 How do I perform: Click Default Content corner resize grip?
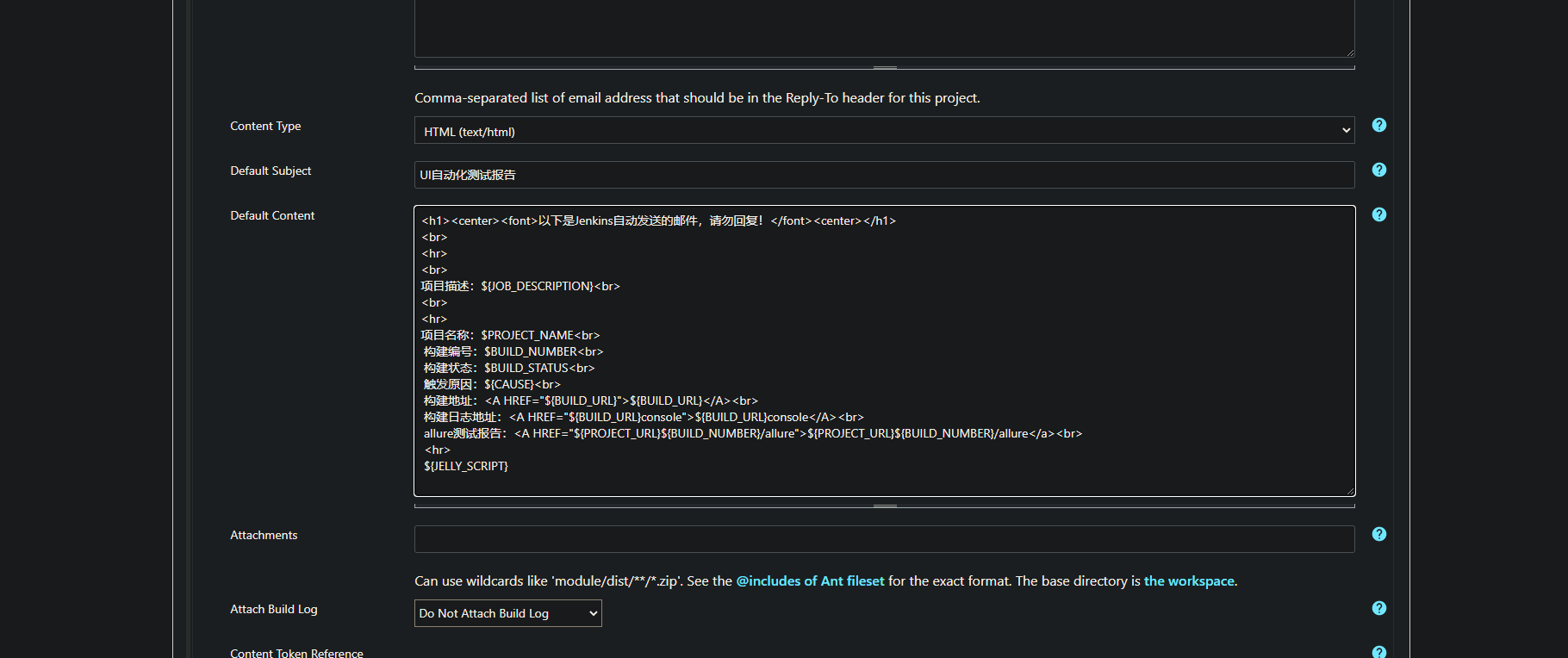(x=1350, y=491)
